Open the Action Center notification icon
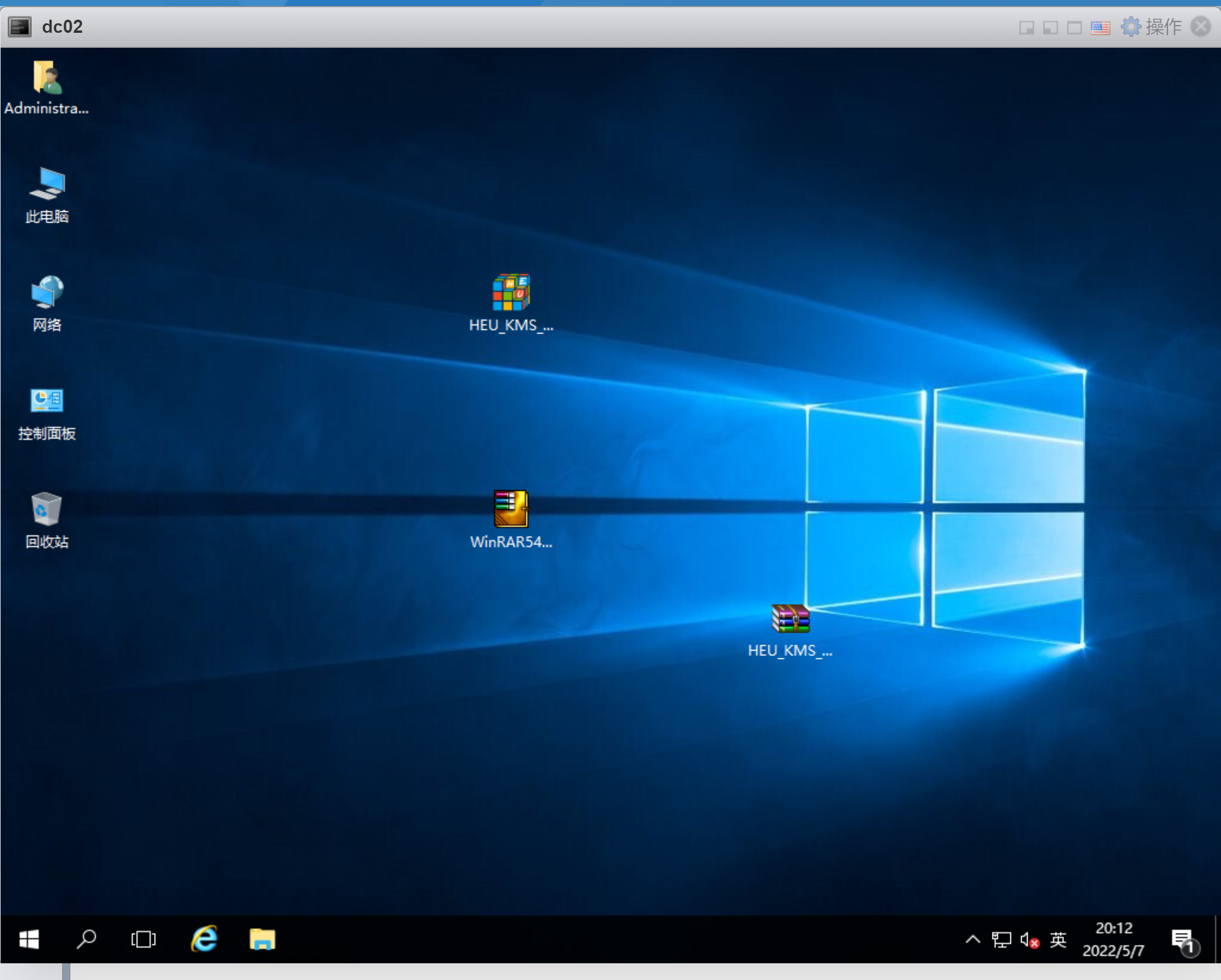Viewport: 1221px width, 980px height. (x=1183, y=940)
